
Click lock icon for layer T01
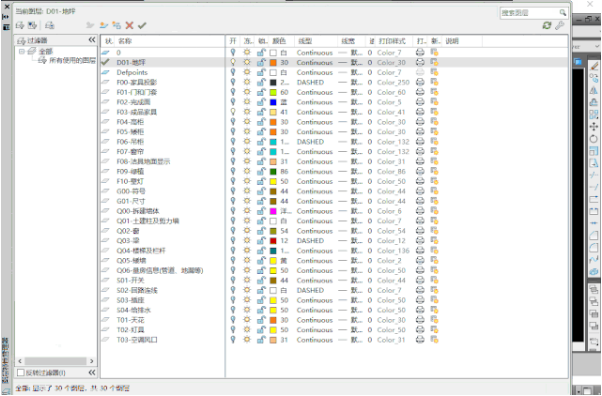(261, 320)
